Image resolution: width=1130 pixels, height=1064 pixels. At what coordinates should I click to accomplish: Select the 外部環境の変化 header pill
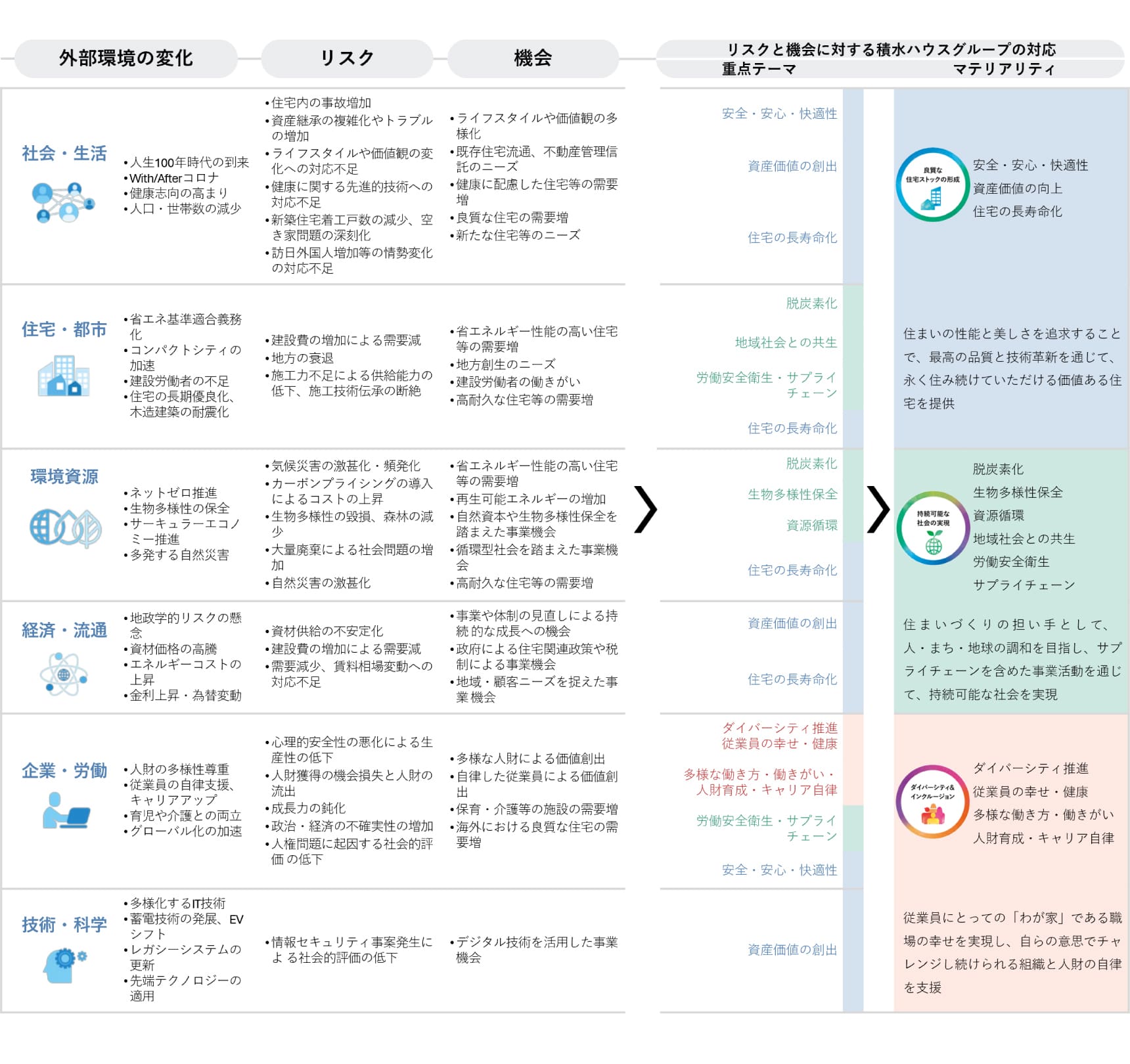(125, 58)
